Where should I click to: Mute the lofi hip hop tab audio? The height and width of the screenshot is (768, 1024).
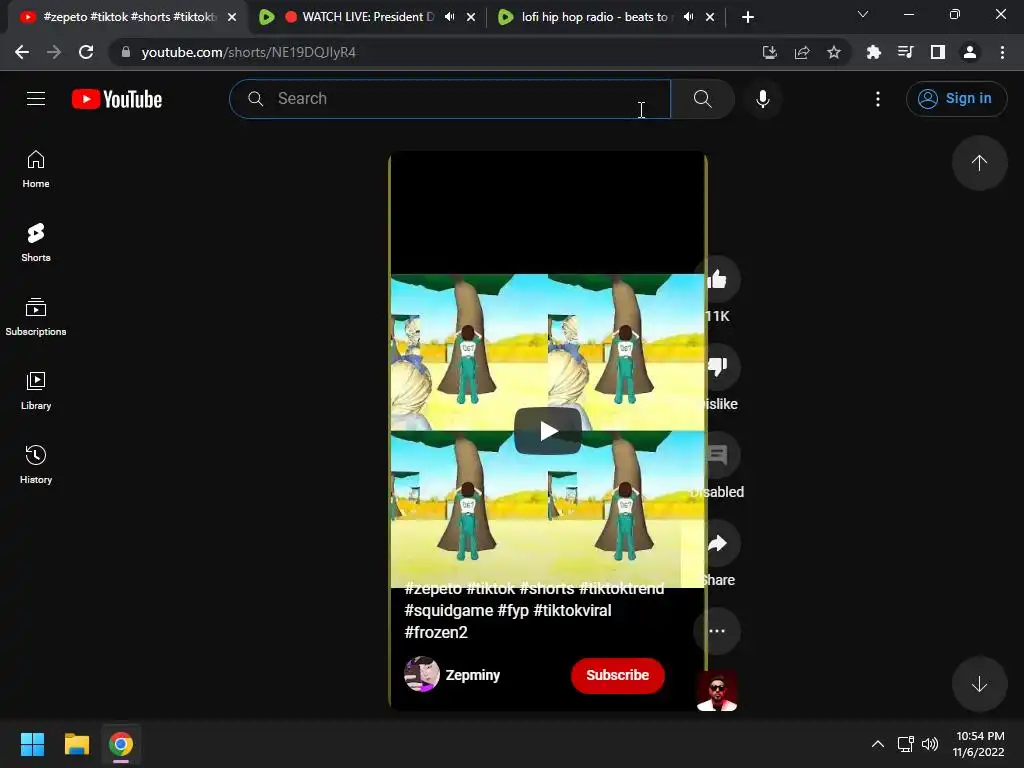pos(688,17)
